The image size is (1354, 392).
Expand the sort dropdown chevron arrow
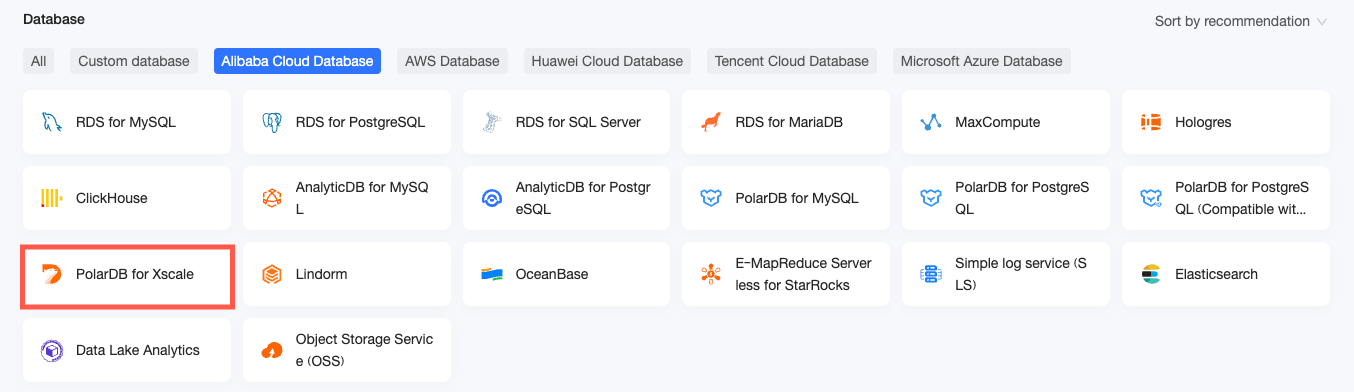tap(1322, 21)
